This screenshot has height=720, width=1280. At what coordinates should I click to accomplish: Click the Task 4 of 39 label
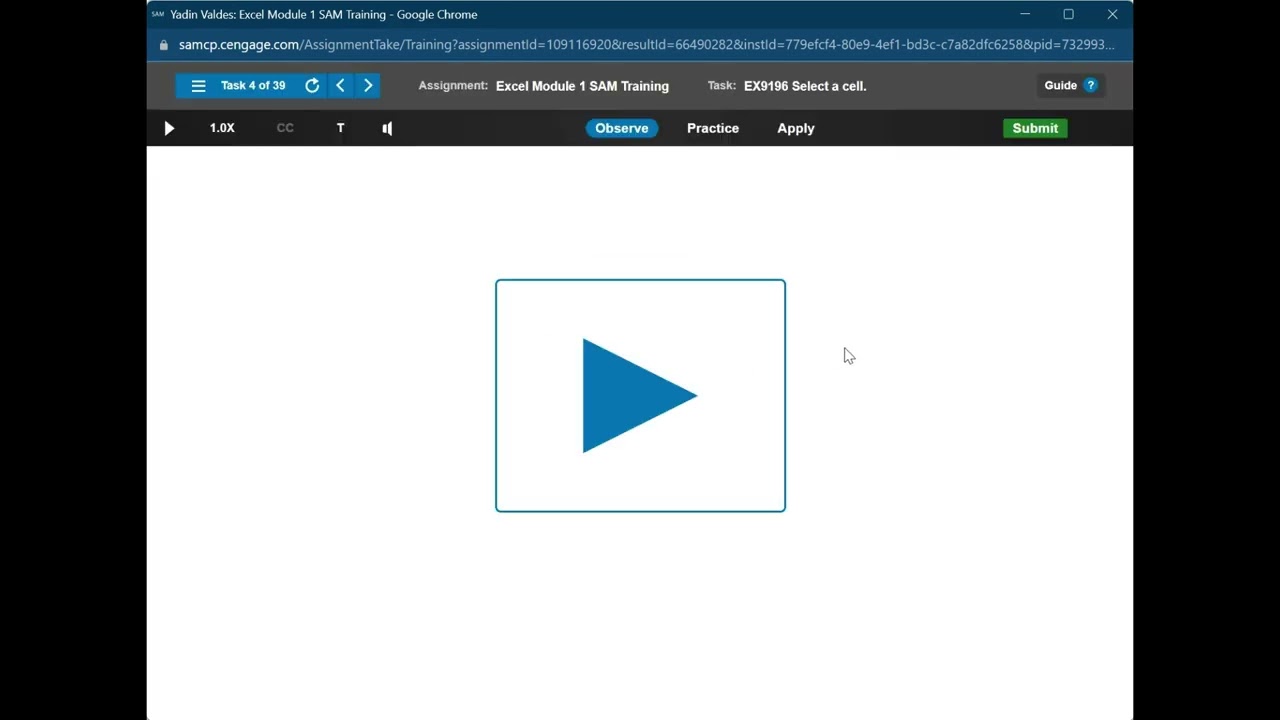pos(253,86)
